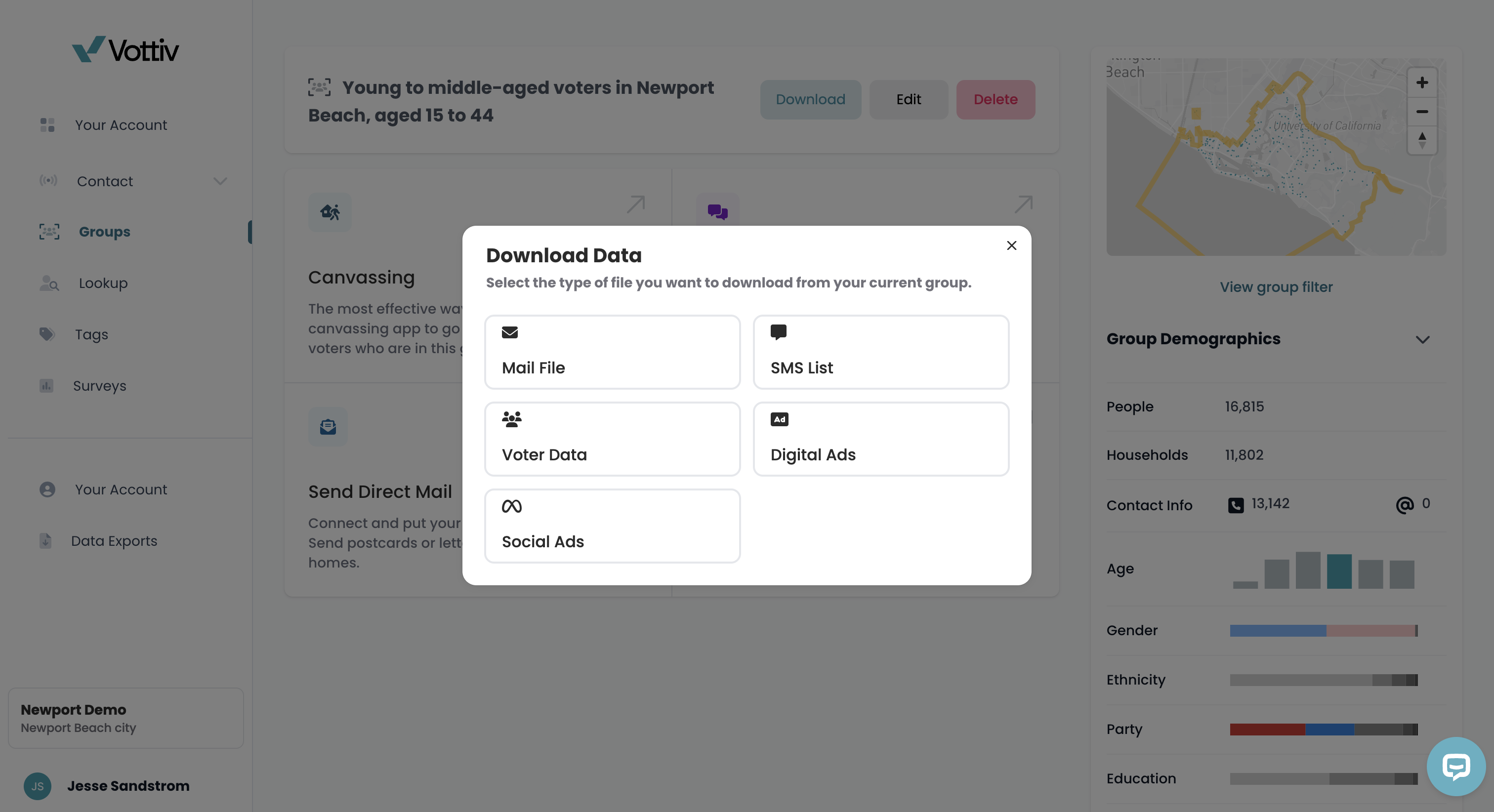Open Your Account with the profile icon
This screenshot has width=1494, height=812.
click(121, 489)
